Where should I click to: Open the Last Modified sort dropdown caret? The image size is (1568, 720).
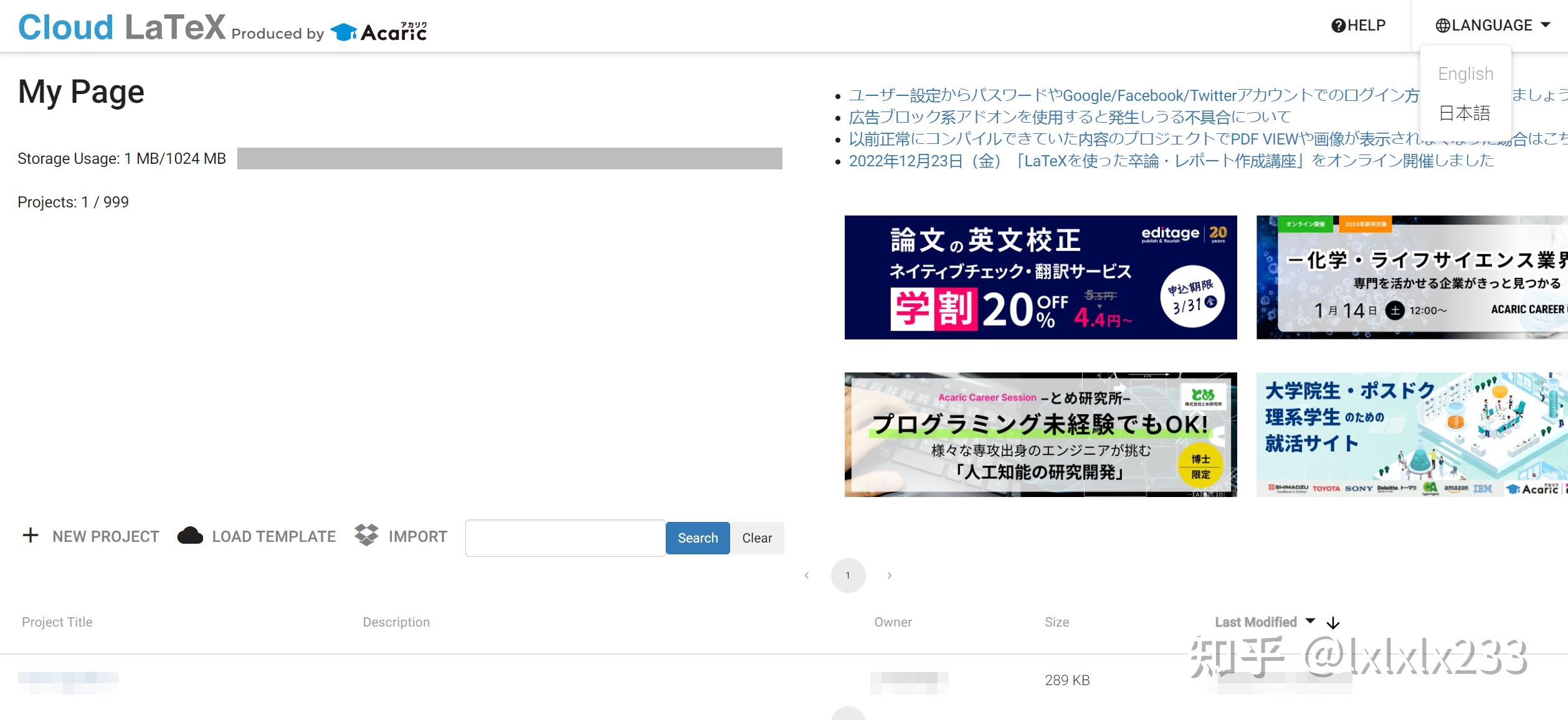[1310, 621]
